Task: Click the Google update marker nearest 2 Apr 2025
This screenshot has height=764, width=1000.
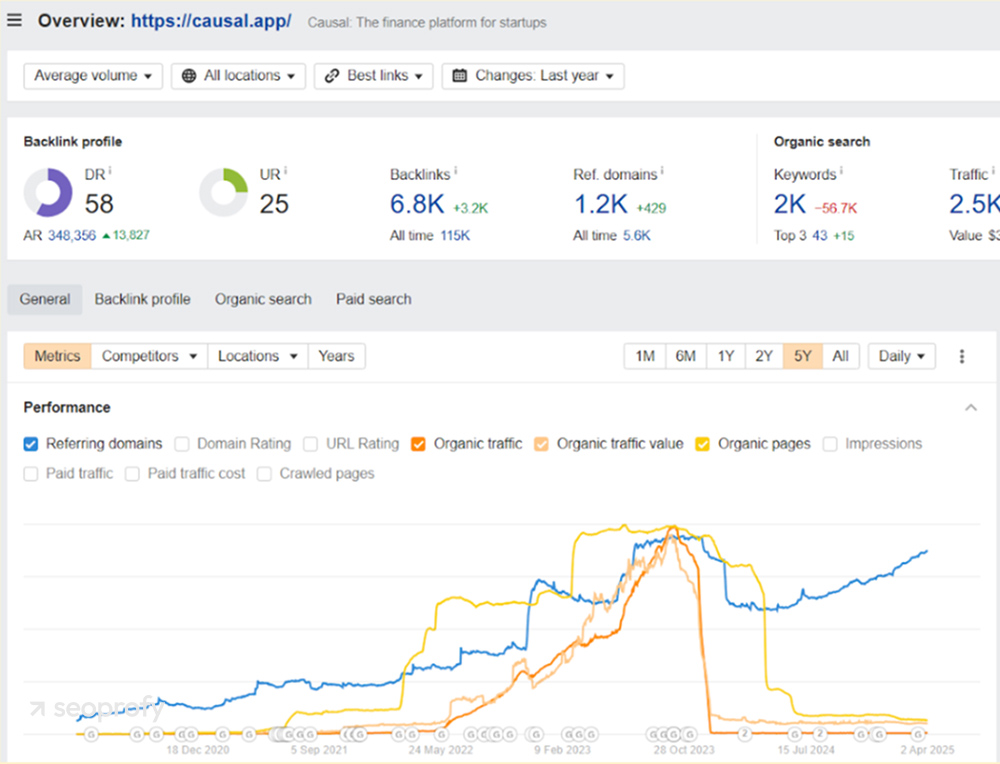Action: pos(918,735)
